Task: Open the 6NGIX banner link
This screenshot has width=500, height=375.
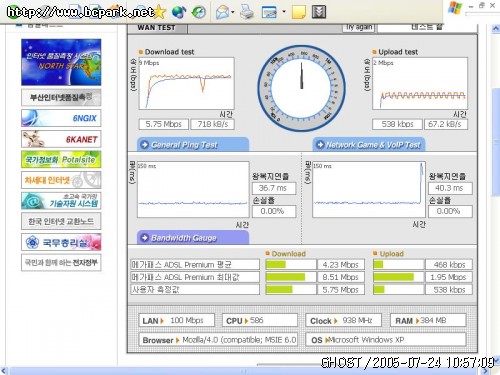Action: pos(61,118)
